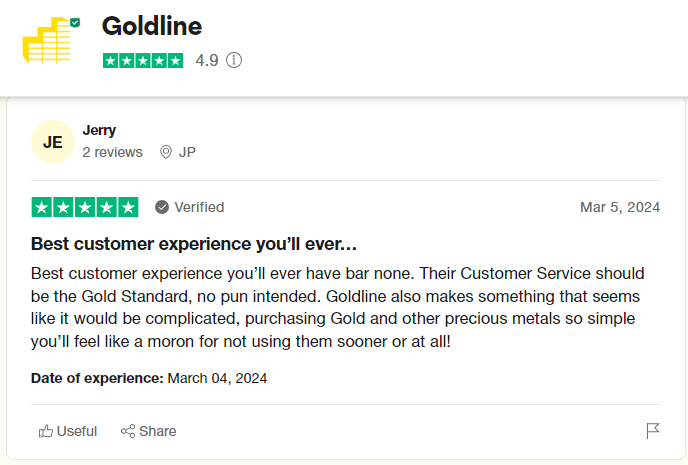
Task: Open reviewer Jerry's profile name
Action: coord(99,130)
